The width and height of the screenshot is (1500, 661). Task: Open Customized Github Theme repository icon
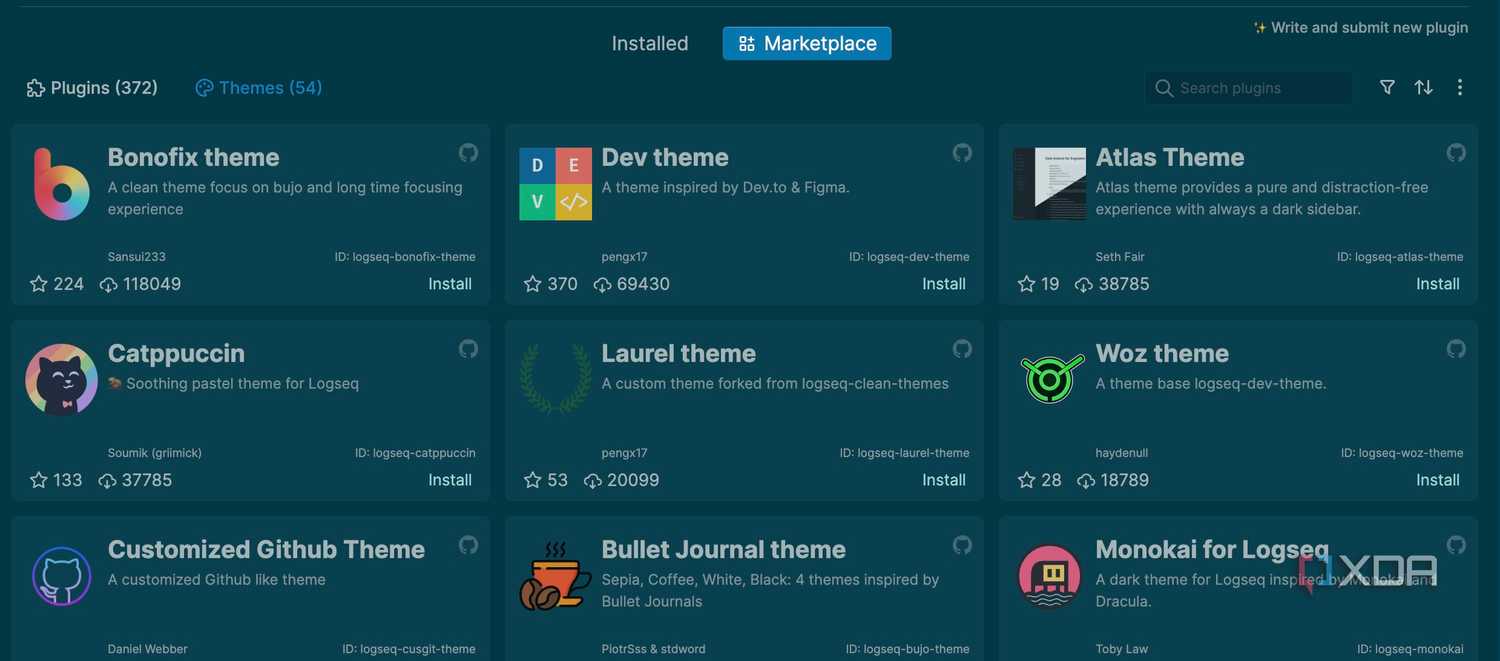(x=468, y=545)
